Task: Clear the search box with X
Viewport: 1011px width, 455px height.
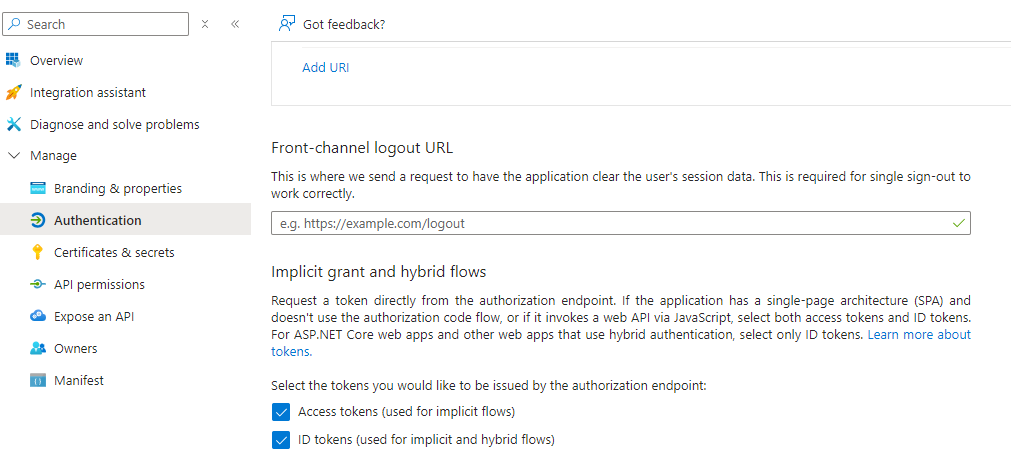Action: tap(205, 24)
